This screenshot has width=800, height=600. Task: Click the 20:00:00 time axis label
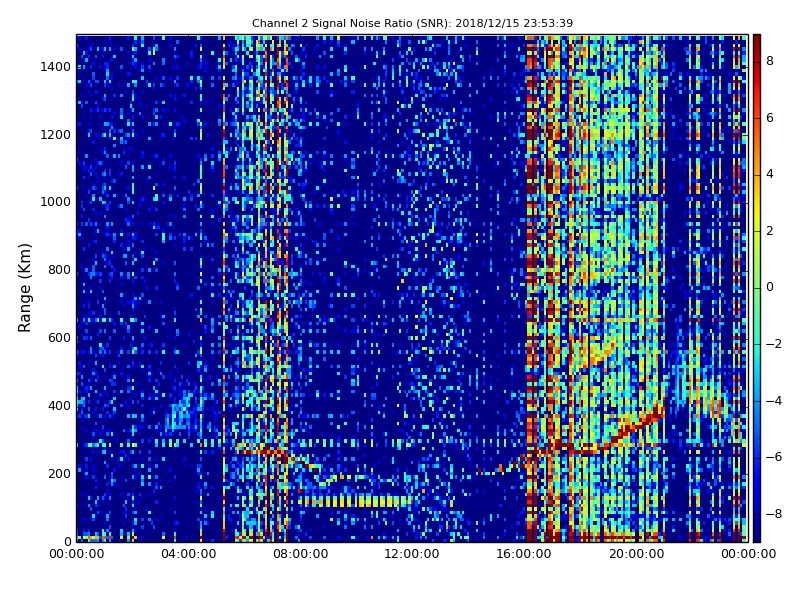pos(636,554)
